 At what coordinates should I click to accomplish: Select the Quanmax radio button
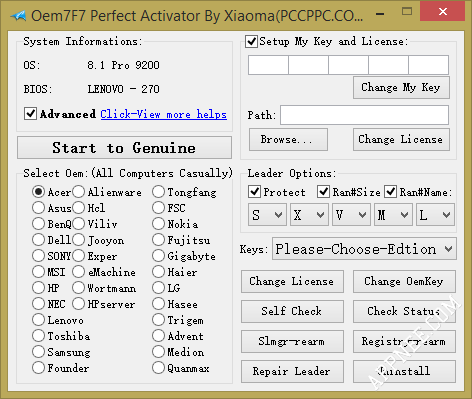158,368
